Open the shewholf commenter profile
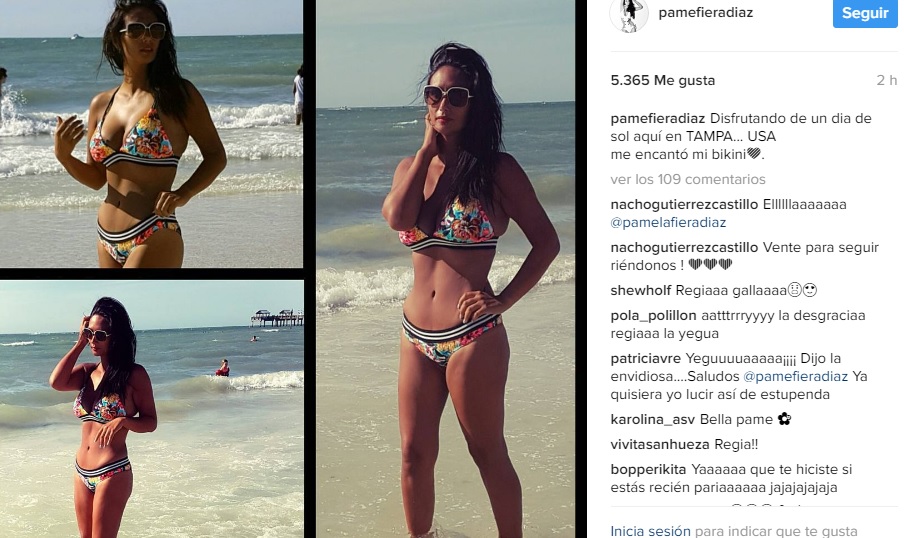Screen dimensions: 904x538 [x=641, y=291]
